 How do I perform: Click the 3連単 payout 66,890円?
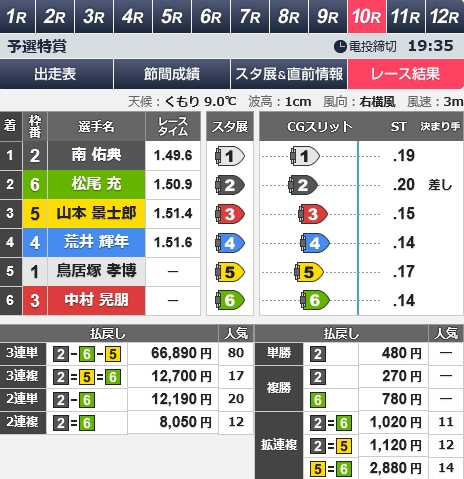(x=181, y=353)
